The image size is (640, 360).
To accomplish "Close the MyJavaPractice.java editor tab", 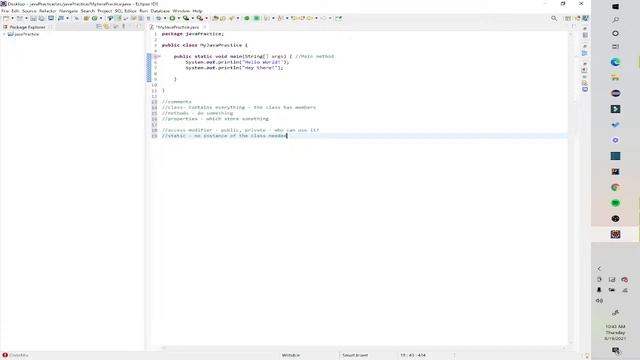I will click(x=204, y=27).
